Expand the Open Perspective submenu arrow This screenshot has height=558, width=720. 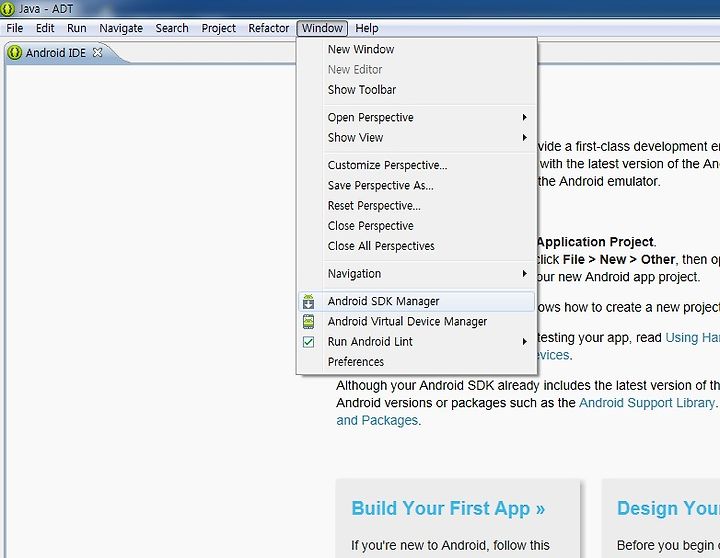point(524,118)
